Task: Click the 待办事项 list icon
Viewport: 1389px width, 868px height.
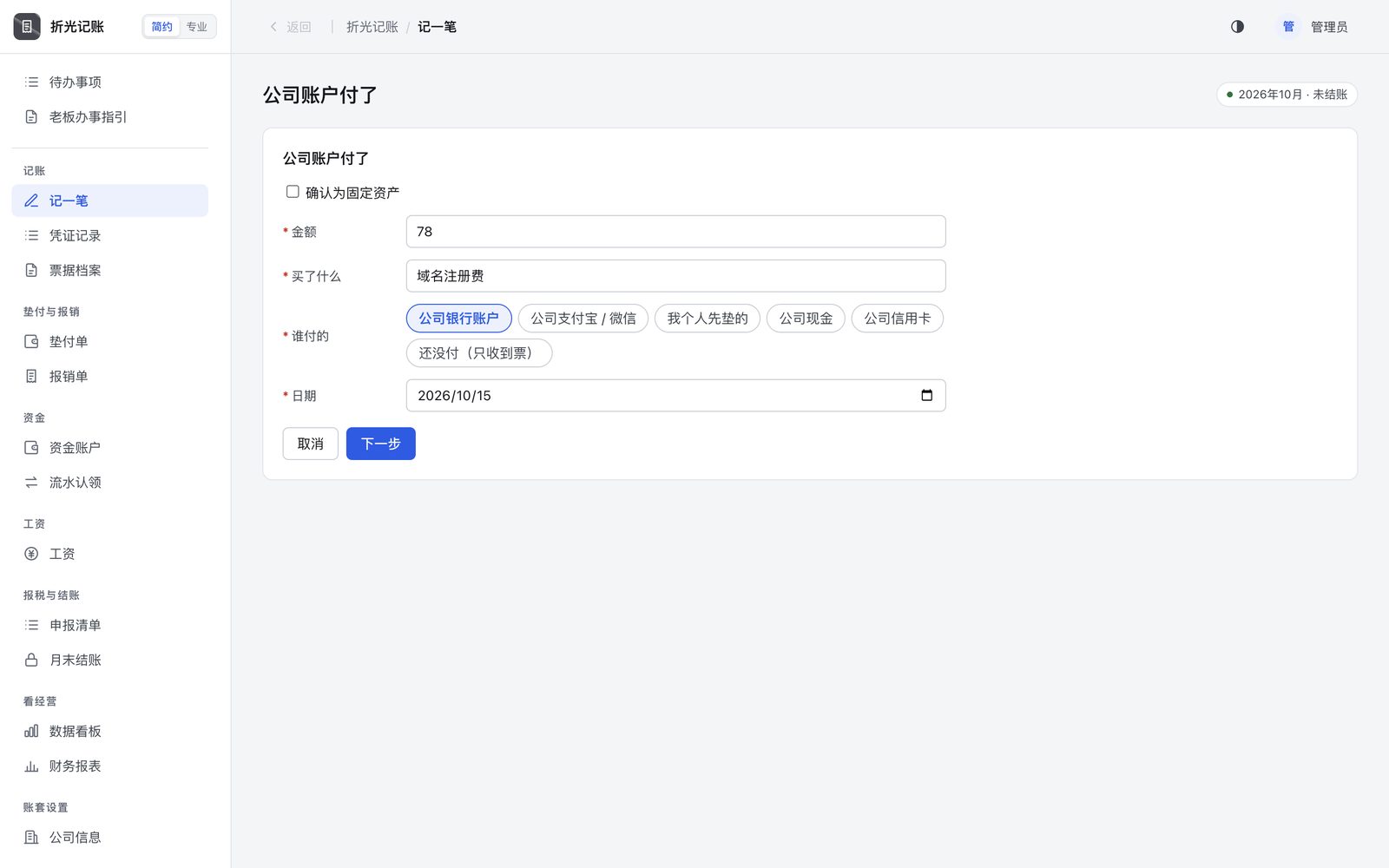Action: click(31, 82)
